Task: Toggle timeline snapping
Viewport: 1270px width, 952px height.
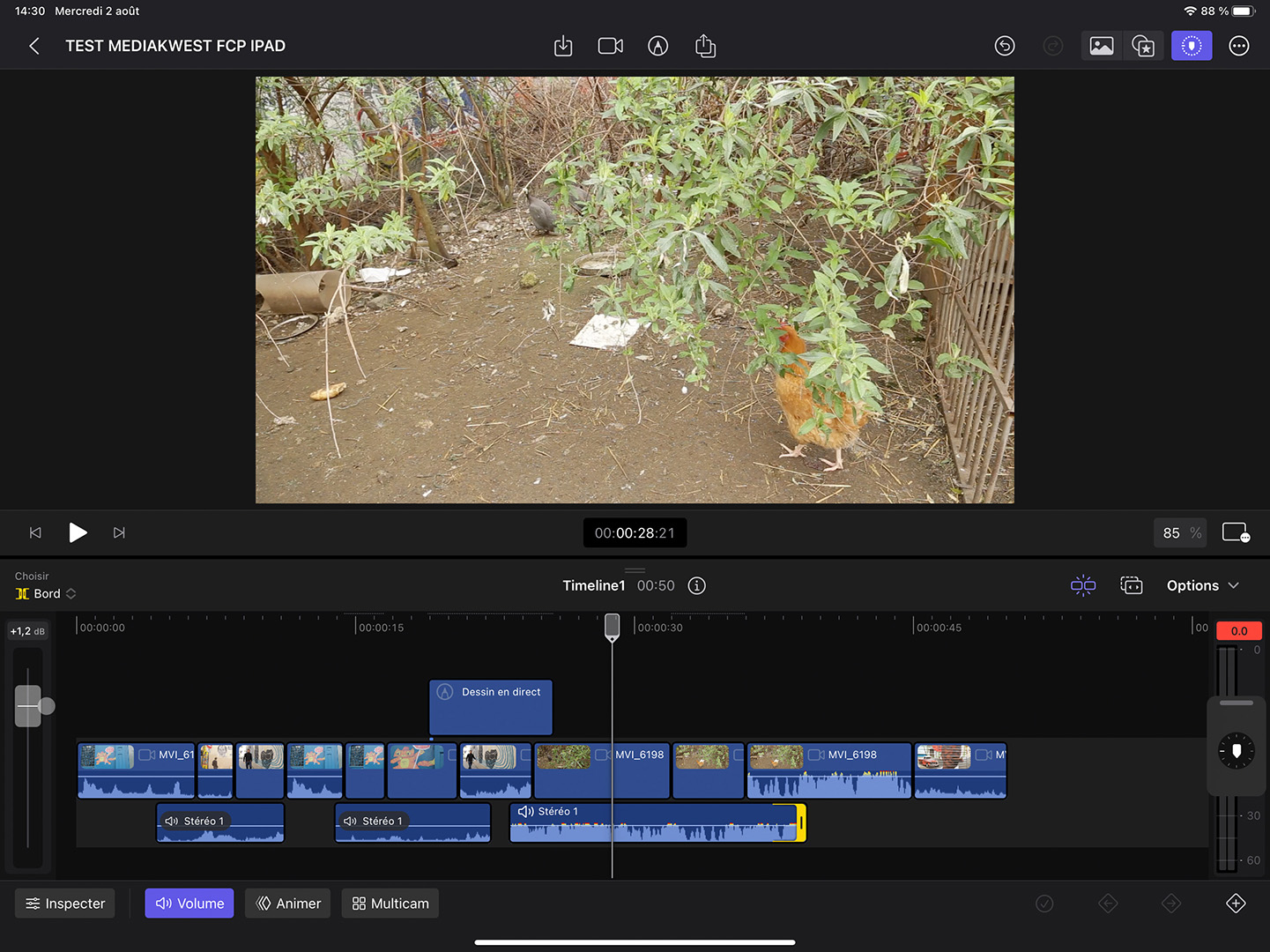Action: [1082, 586]
